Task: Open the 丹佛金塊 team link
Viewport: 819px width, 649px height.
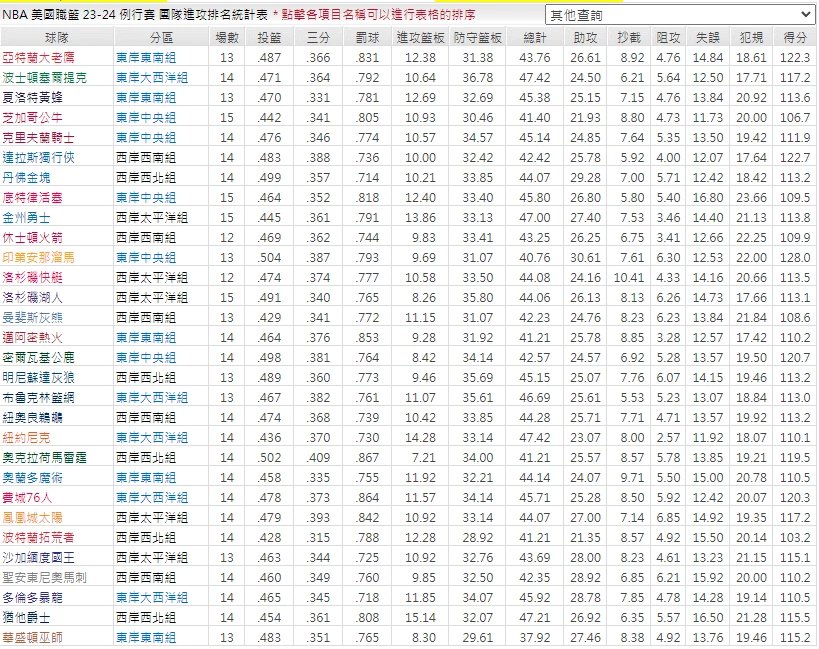Action: click(x=26, y=178)
